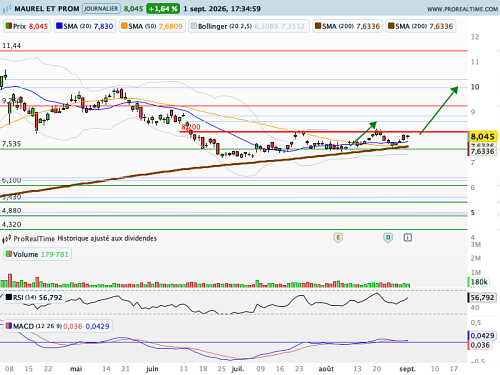The height and width of the screenshot is (375, 500).
Task: Open the WWW.PROREALTIME.COM link
Action: [x=462, y=9]
